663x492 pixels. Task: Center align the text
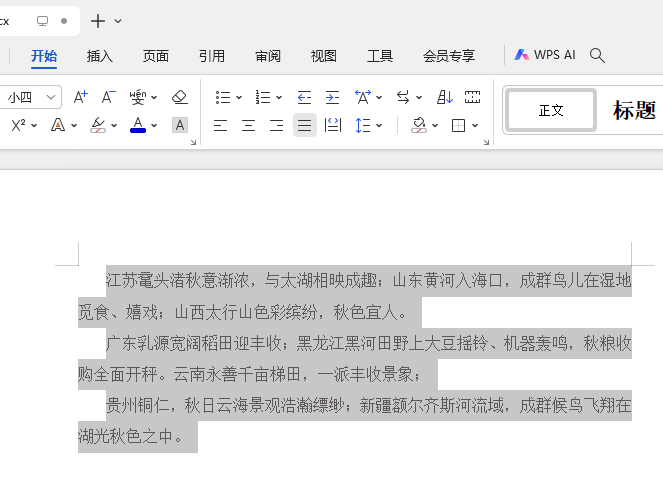[248, 126]
